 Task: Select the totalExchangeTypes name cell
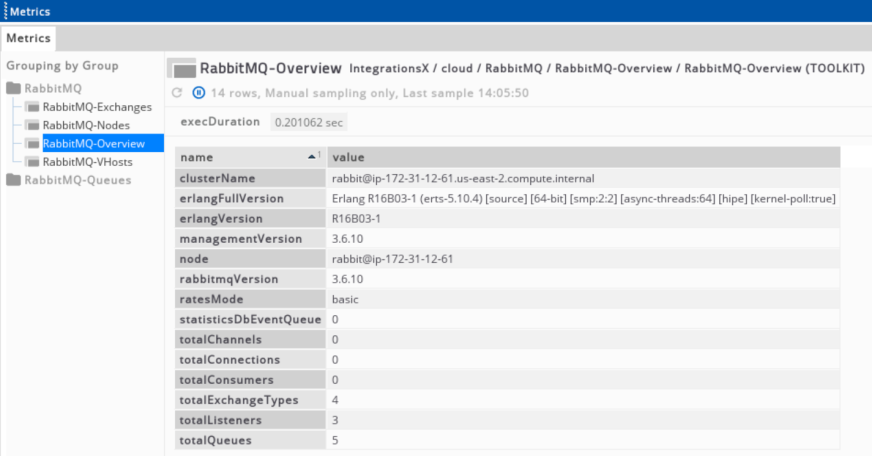[x=251, y=400]
